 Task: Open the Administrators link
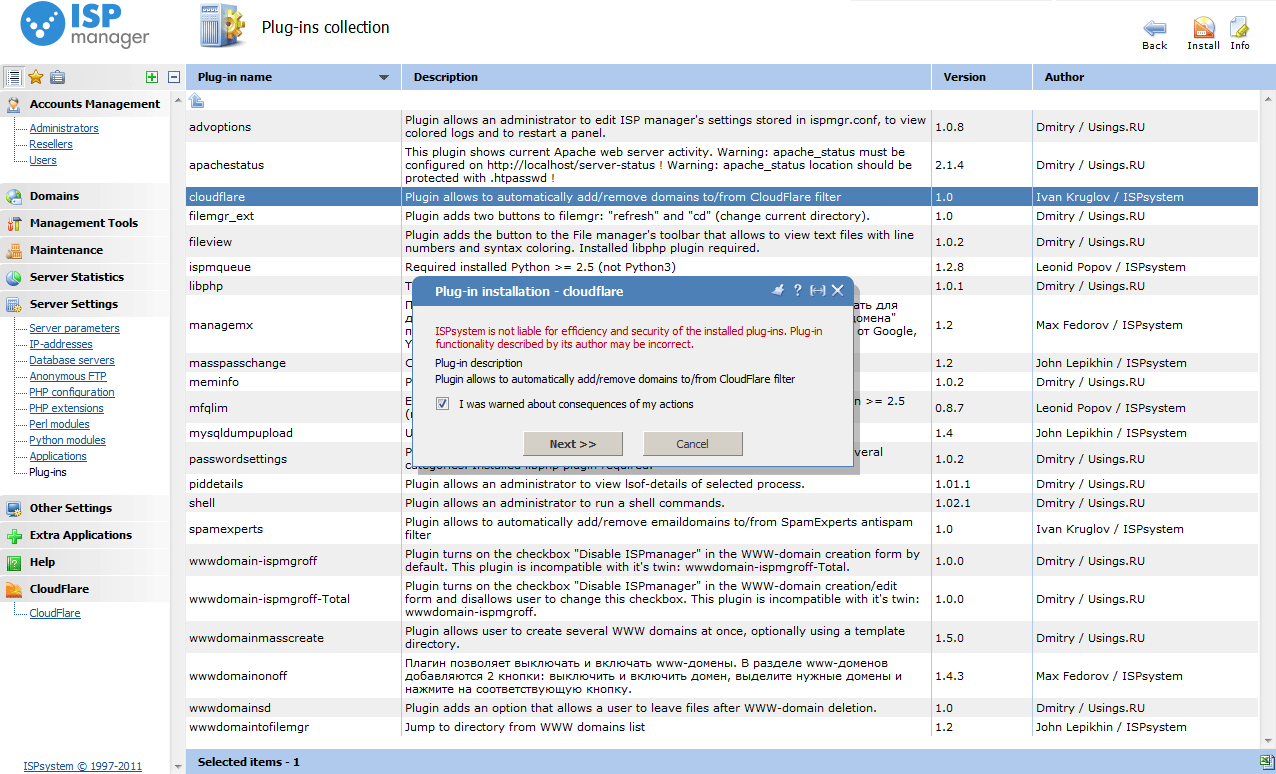(64, 128)
